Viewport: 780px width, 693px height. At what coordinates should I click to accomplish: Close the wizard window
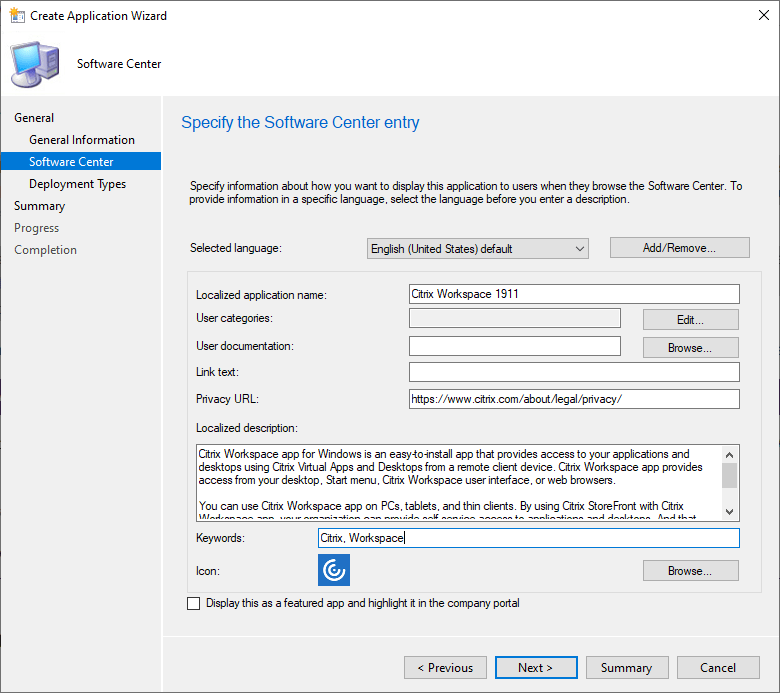coord(764,15)
